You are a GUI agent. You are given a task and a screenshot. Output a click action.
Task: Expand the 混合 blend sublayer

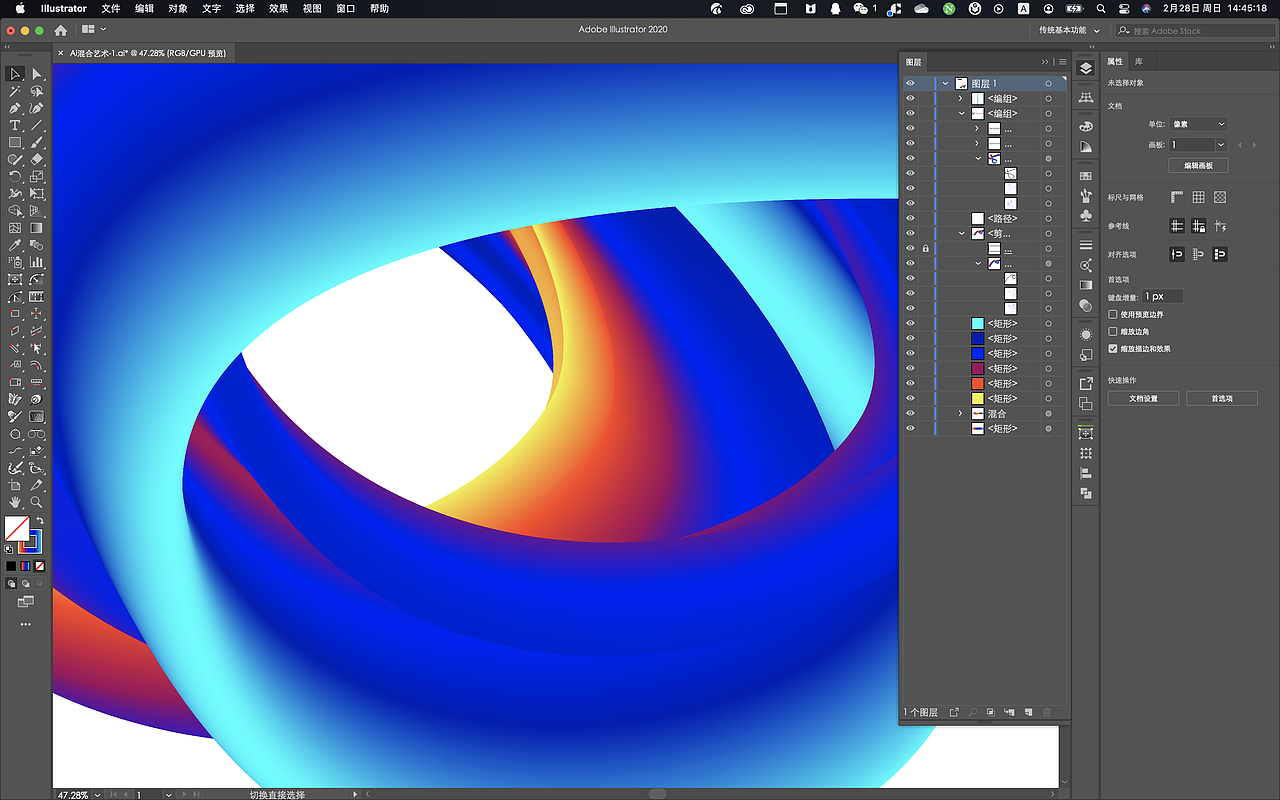tap(961, 413)
